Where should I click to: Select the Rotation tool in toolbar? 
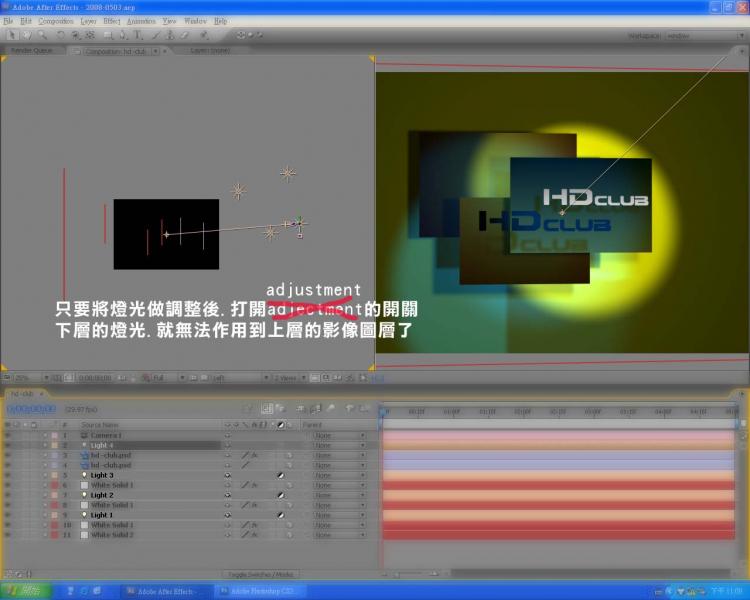[61, 34]
